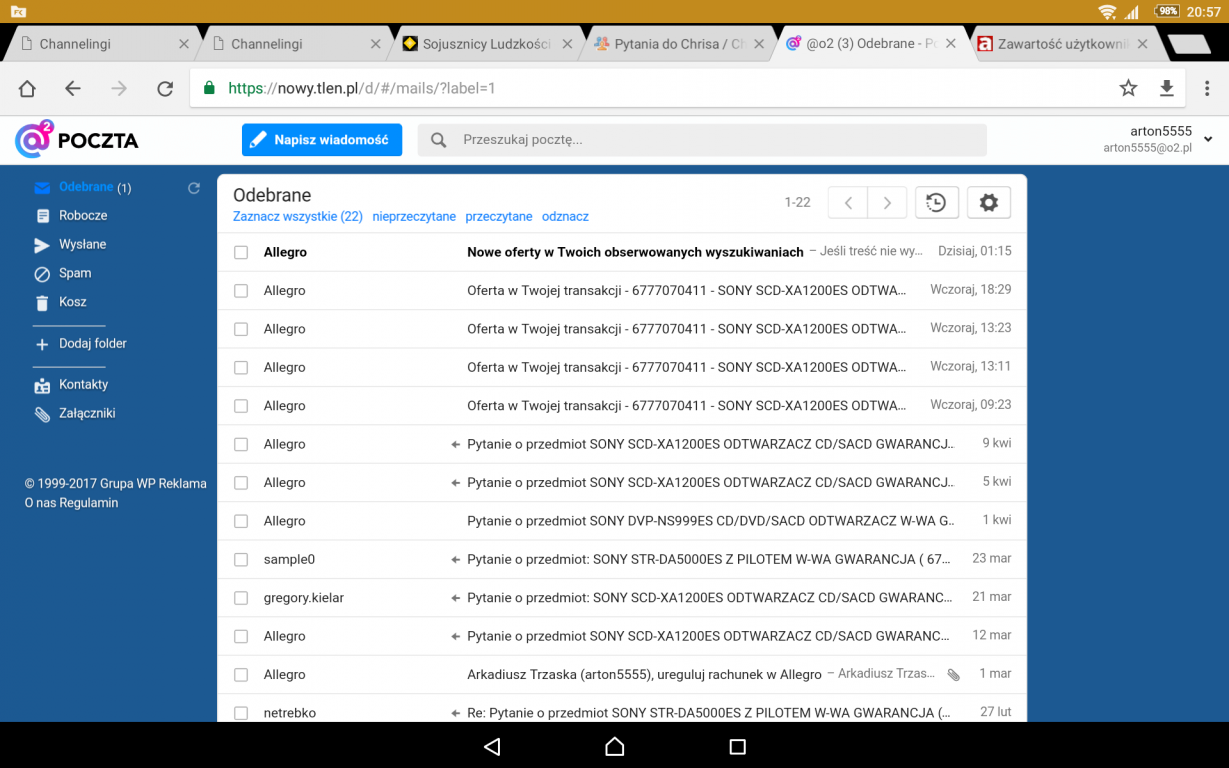The width and height of the screenshot is (1229, 768).
Task: Check the box for the 5 kwi email
Action: pos(241,483)
